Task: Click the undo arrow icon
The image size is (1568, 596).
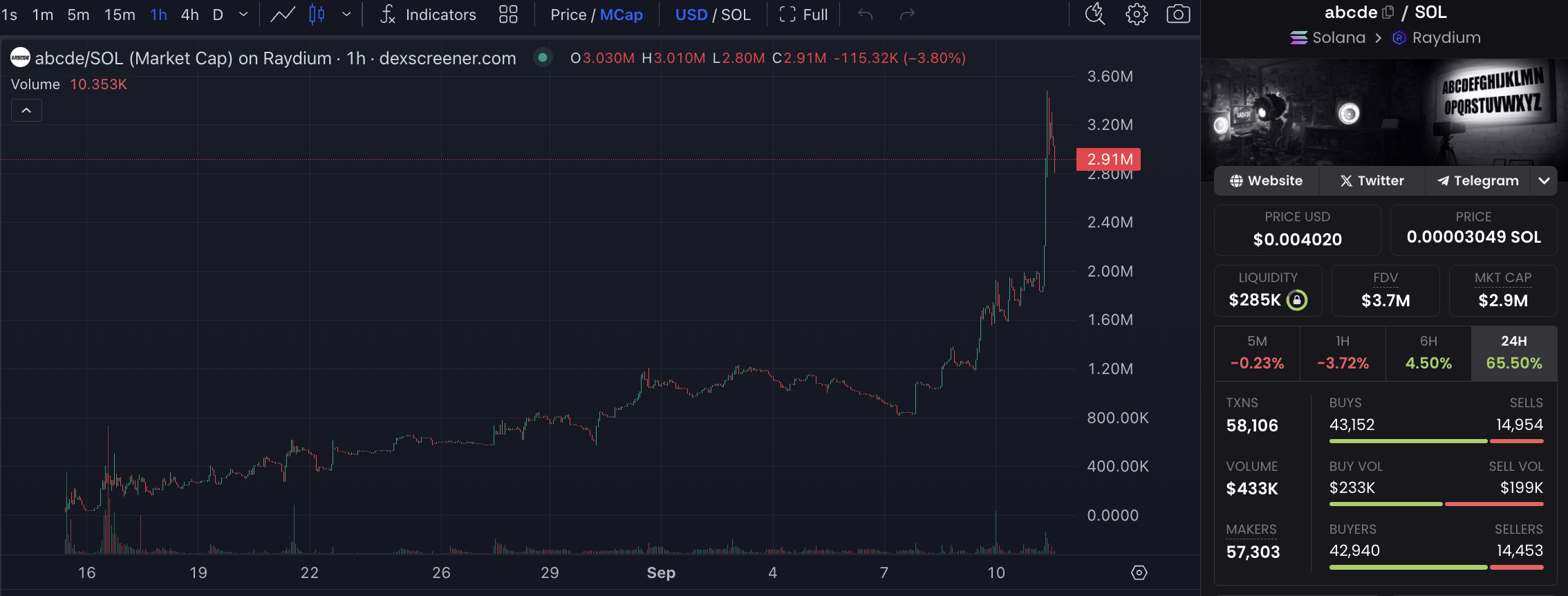Action: 866,15
